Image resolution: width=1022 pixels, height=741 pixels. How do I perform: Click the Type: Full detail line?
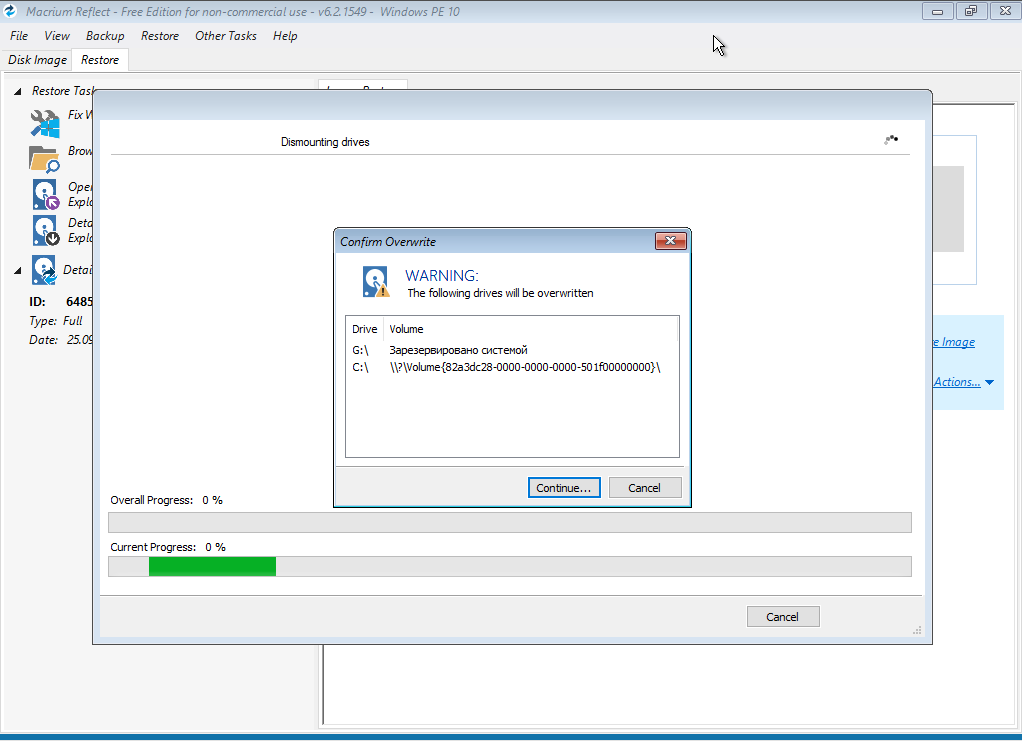pyautogui.click(x=55, y=321)
